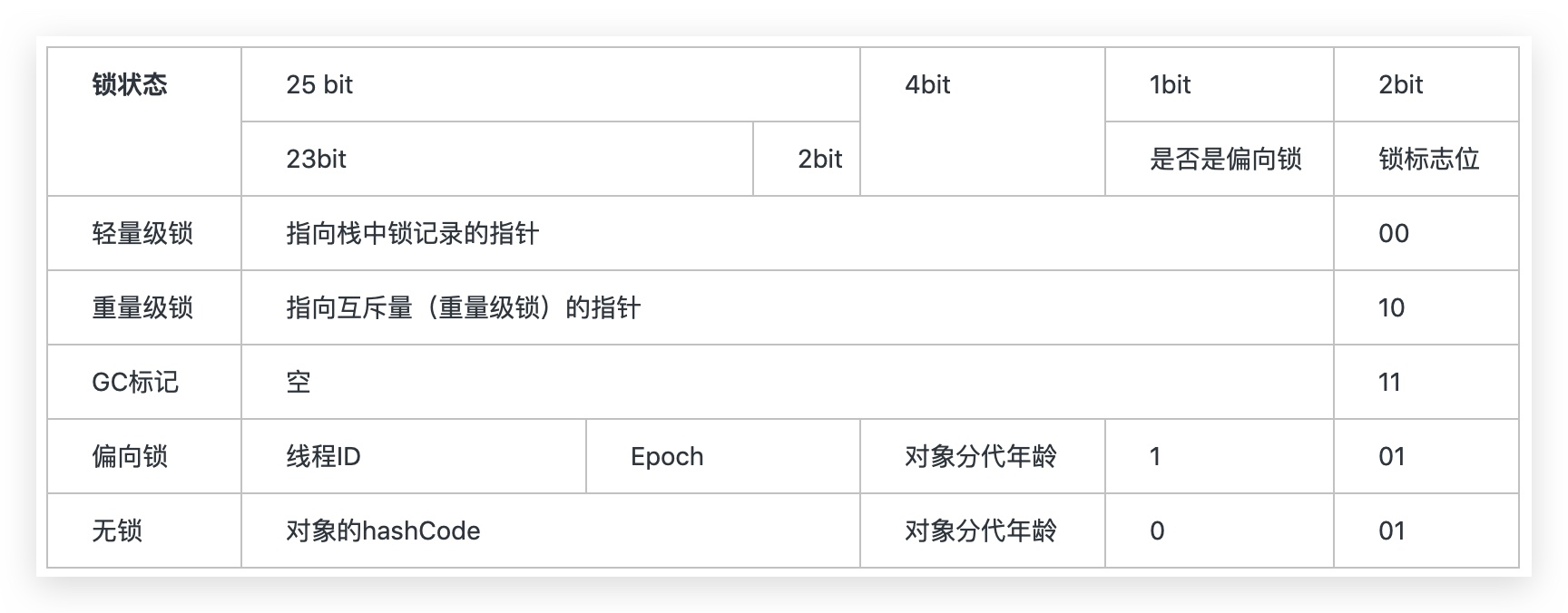Click the 对象的hashCode cell

383,531
